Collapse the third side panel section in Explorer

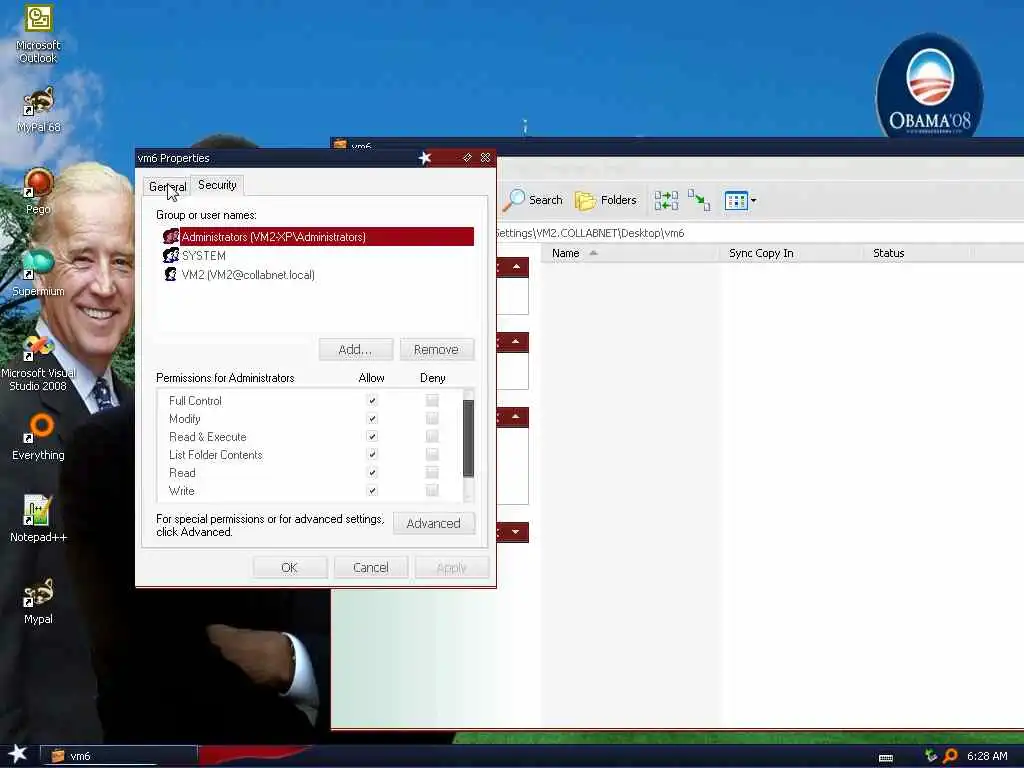[516, 417]
